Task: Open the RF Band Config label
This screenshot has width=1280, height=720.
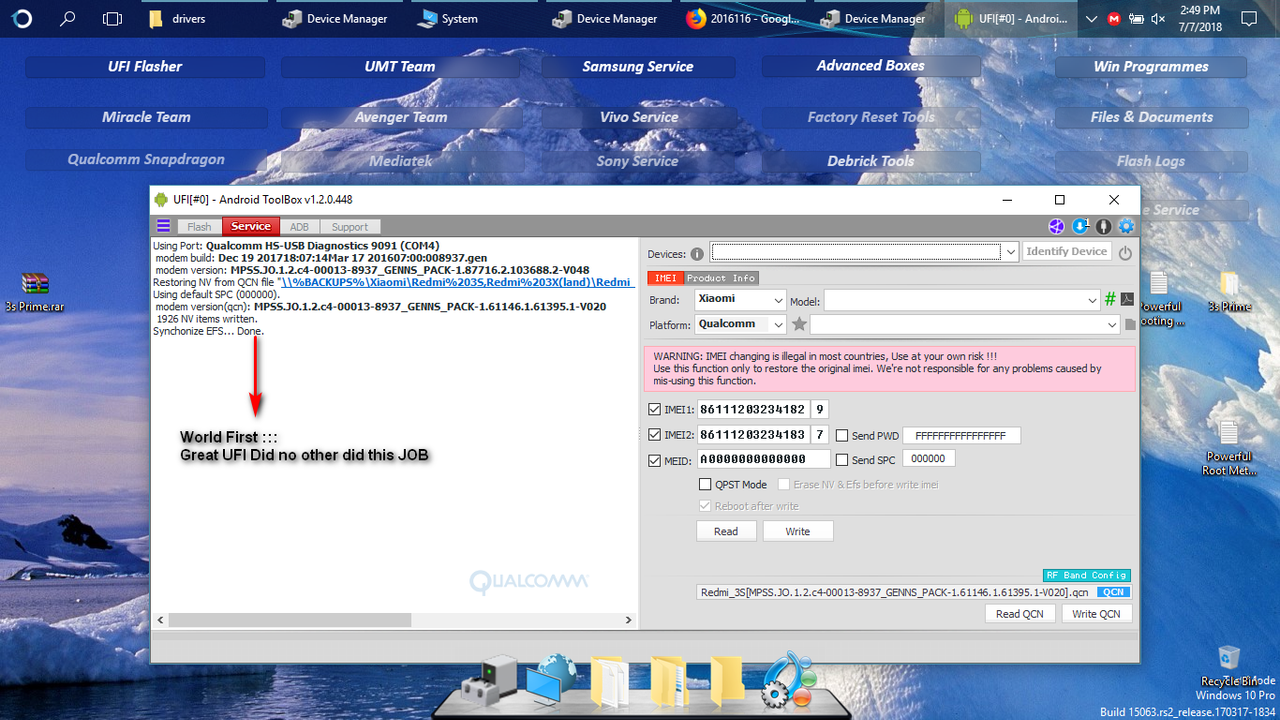Action: click(x=1087, y=575)
